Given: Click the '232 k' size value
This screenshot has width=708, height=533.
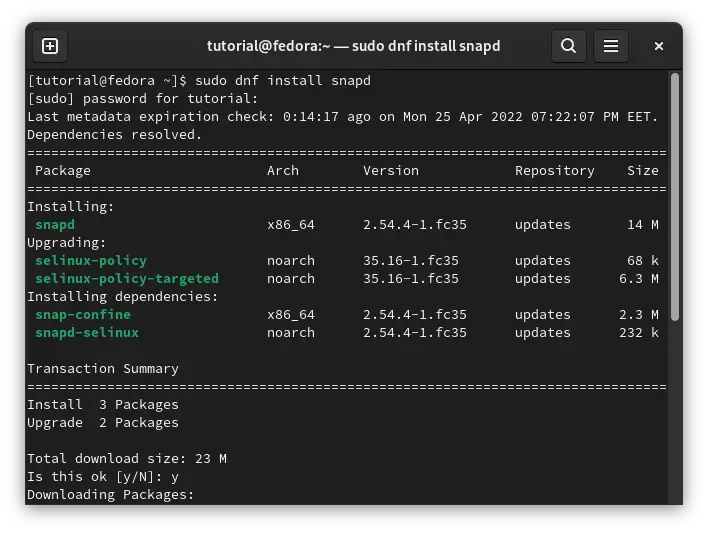Looking at the screenshot, I should pos(638,332).
